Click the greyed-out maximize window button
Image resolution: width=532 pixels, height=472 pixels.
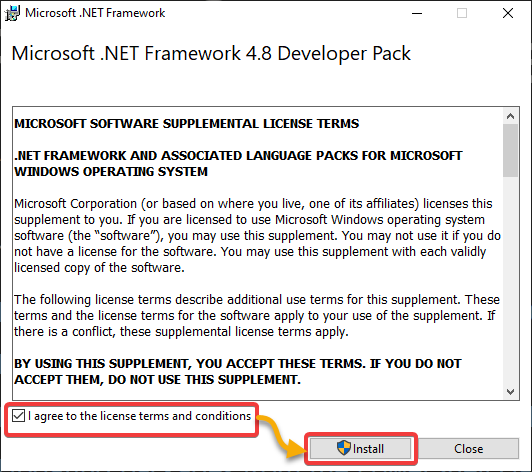click(x=462, y=13)
